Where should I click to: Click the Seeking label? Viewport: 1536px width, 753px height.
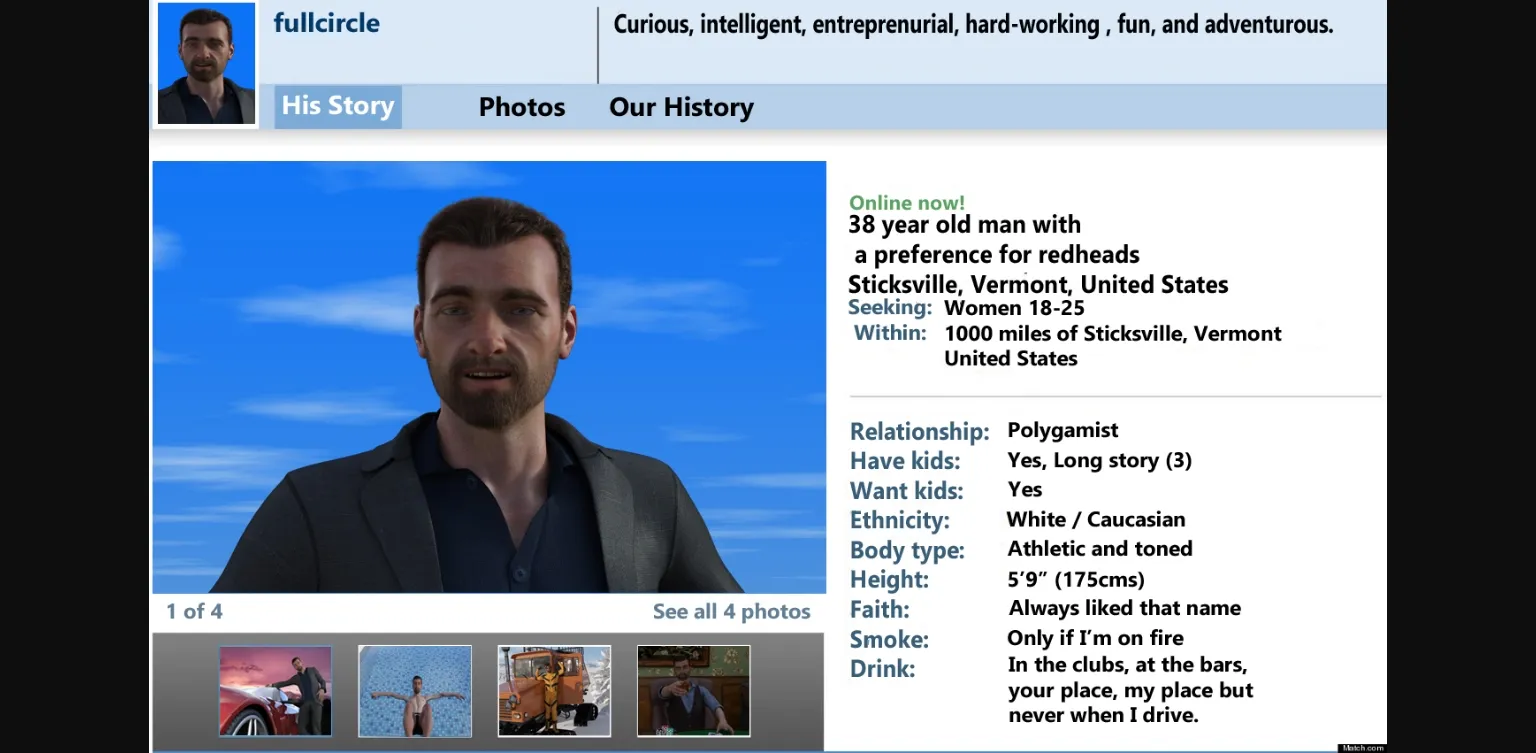(889, 308)
